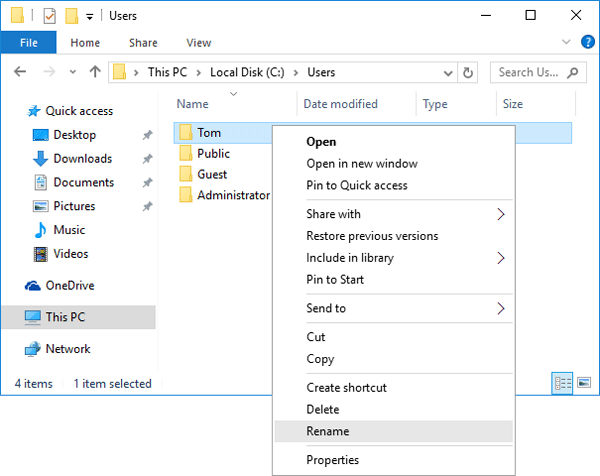
Task: Select the Public folder
Action: tap(213, 153)
